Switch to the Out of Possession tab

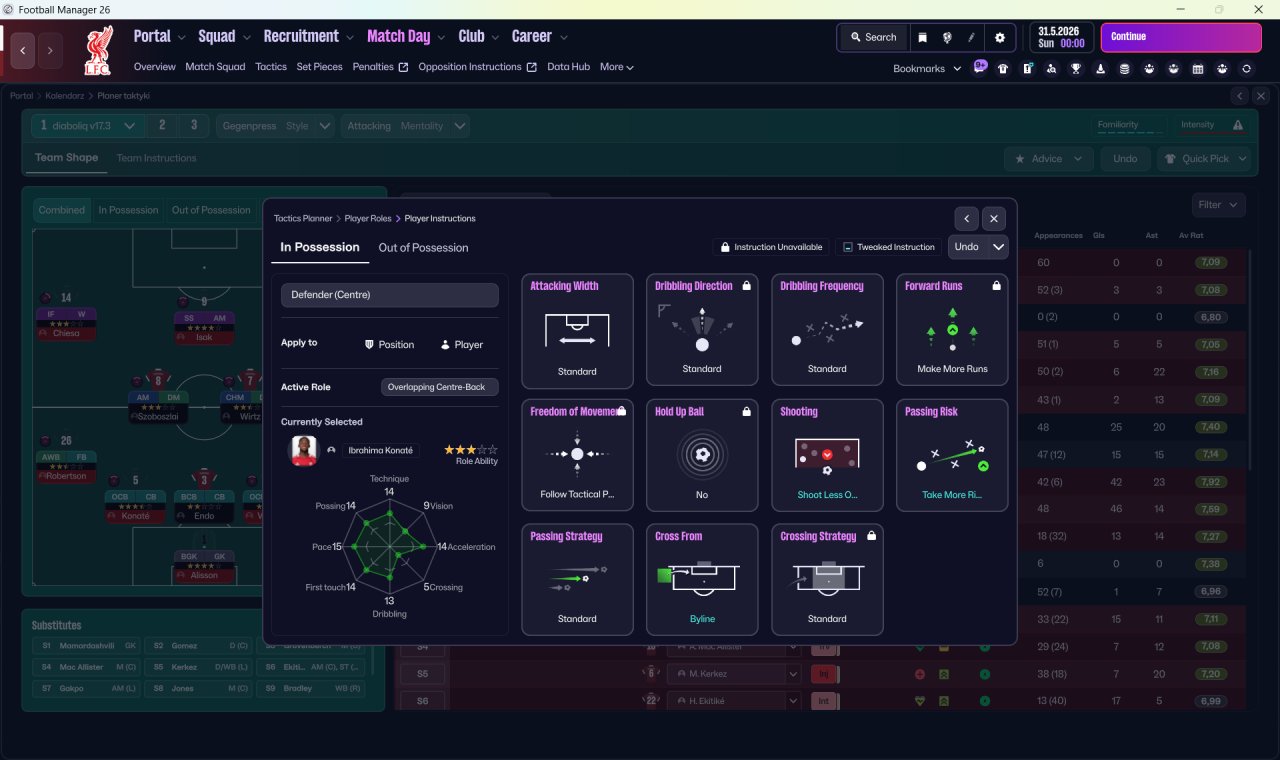tap(423, 247)
